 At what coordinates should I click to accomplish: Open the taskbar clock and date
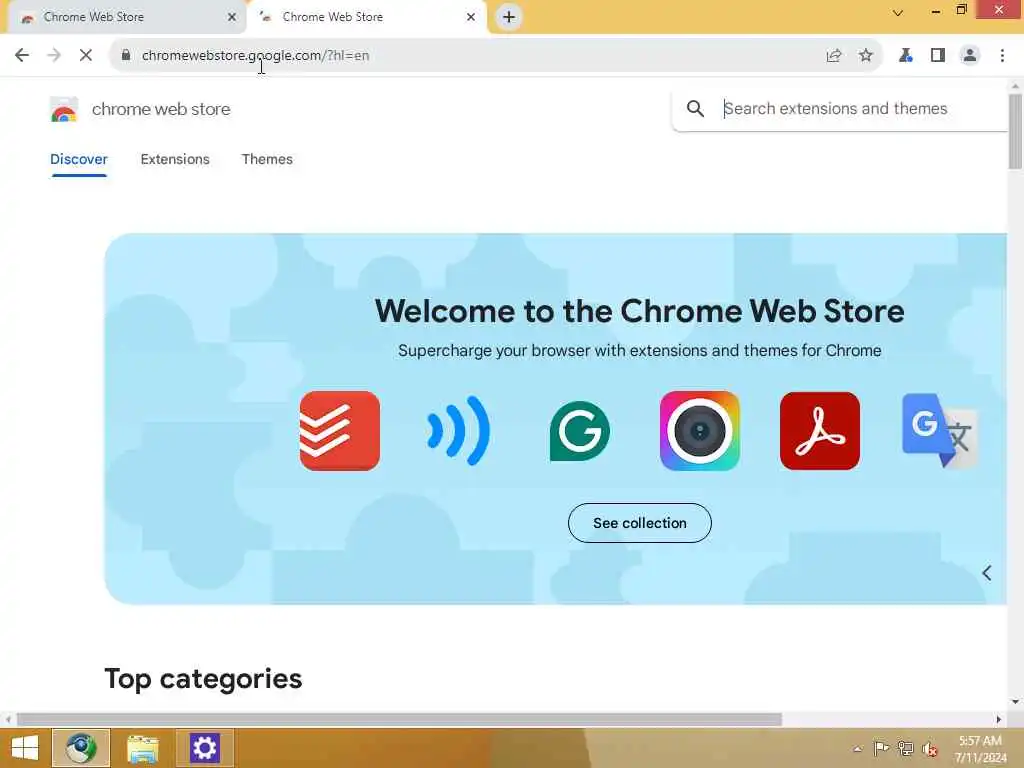pos(980,749)
